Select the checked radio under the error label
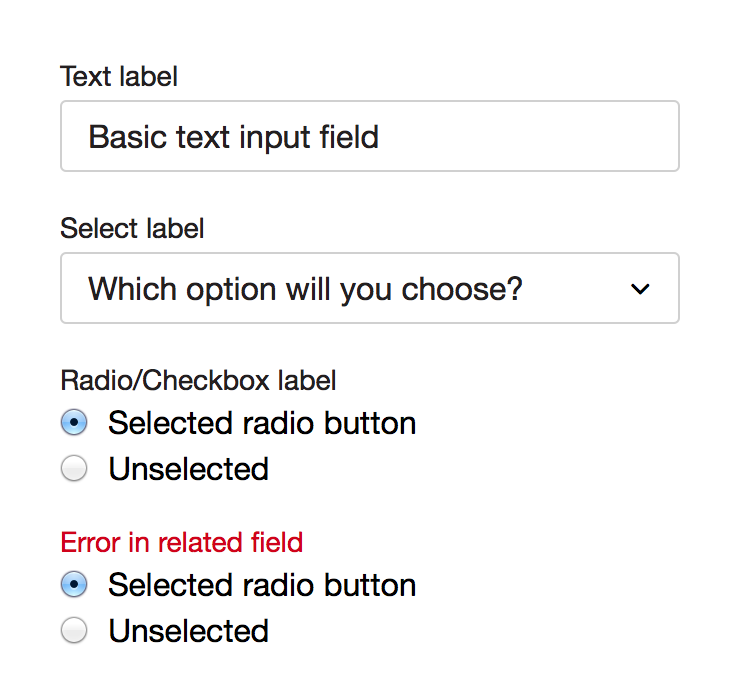This screenshot has height=686, width=740. pos(74,585)
